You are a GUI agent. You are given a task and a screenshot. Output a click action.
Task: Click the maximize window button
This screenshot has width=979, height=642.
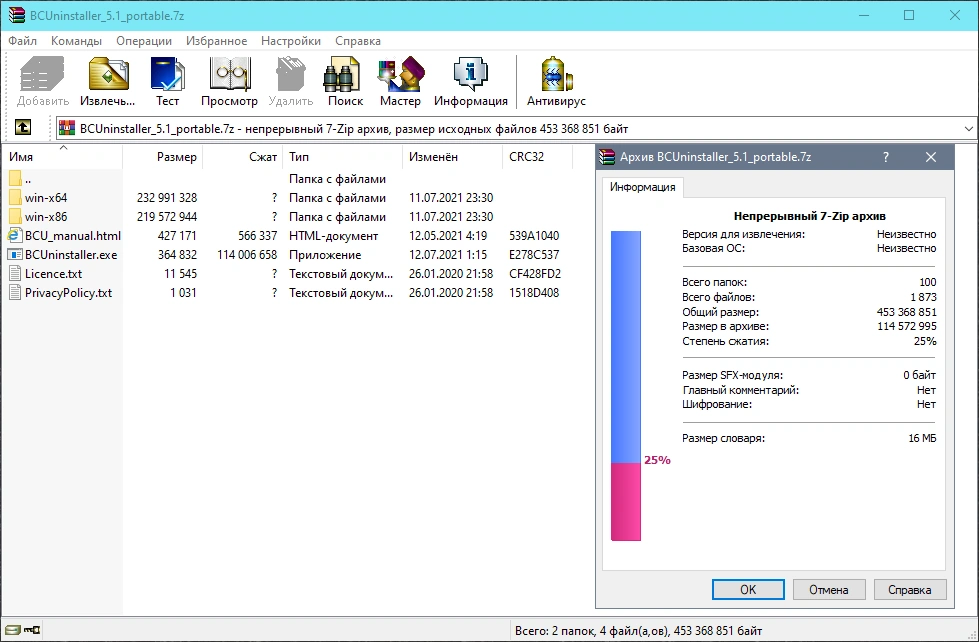[909, 16]
